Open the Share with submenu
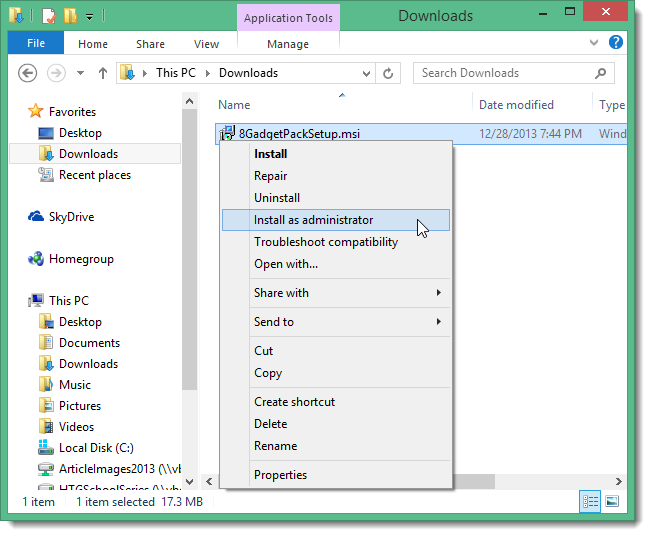 [x=336, y=293]
